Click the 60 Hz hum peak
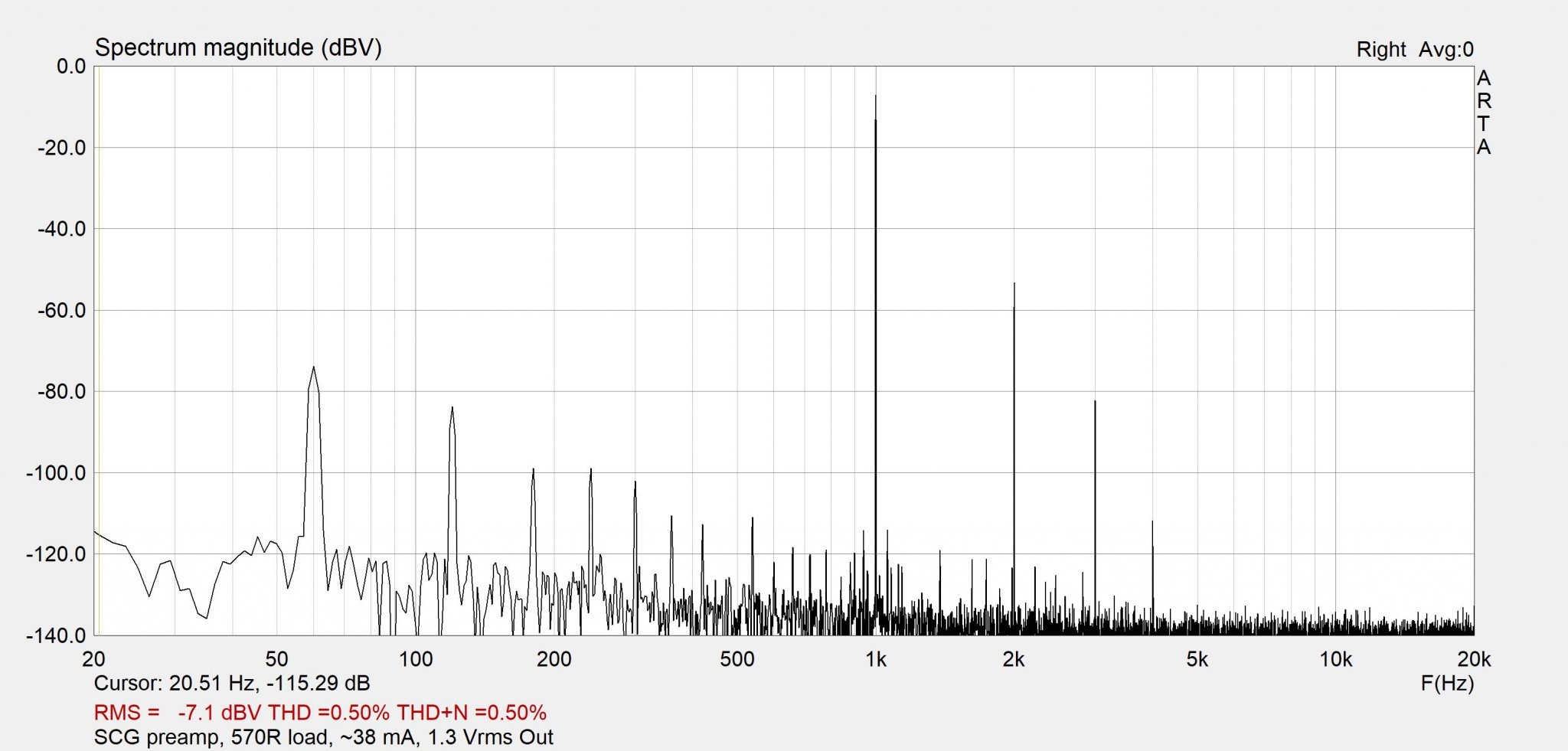Screen dimensions: 1568x751 point(313,367)
